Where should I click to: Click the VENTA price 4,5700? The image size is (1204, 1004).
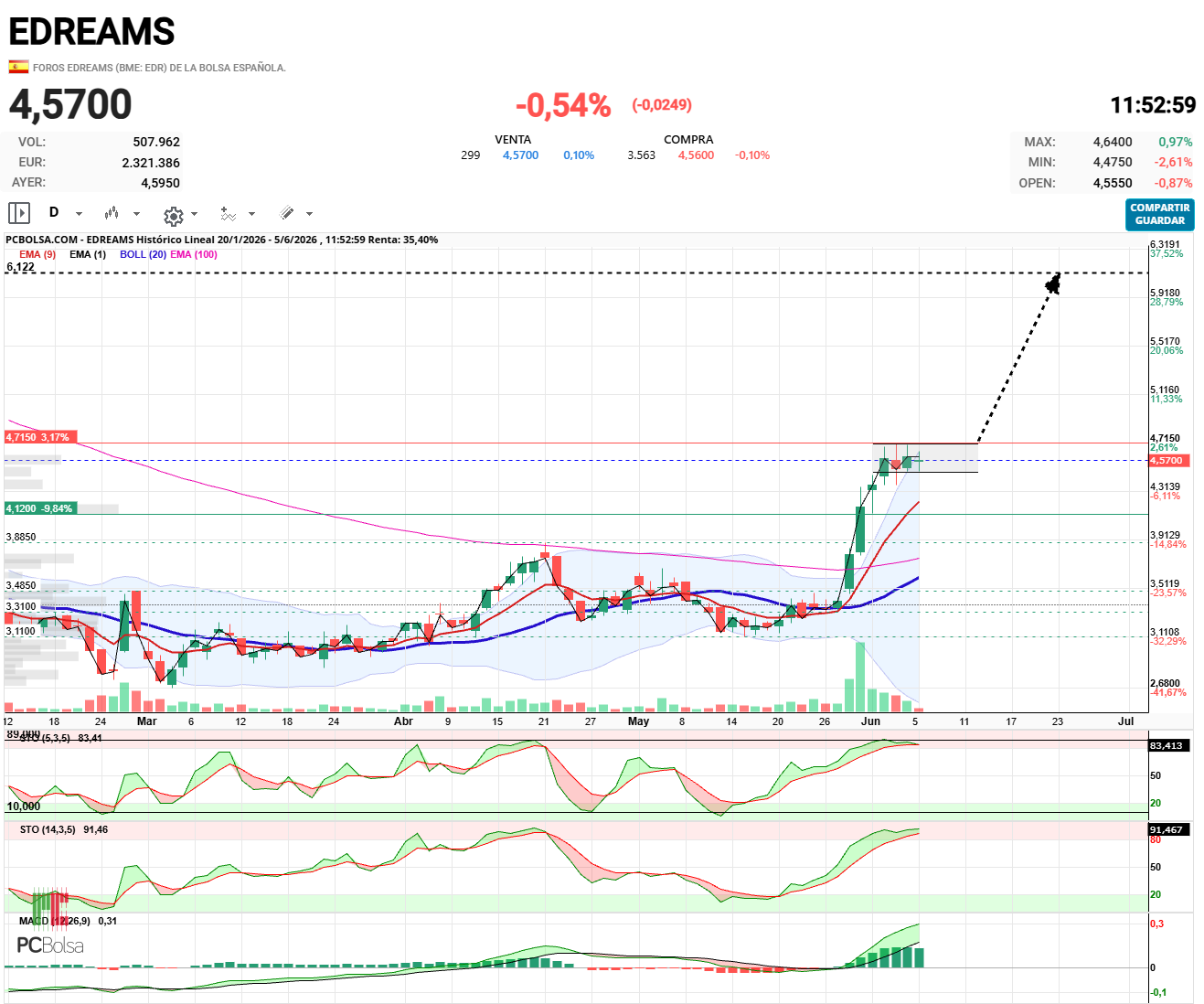[x=520, y=155]
